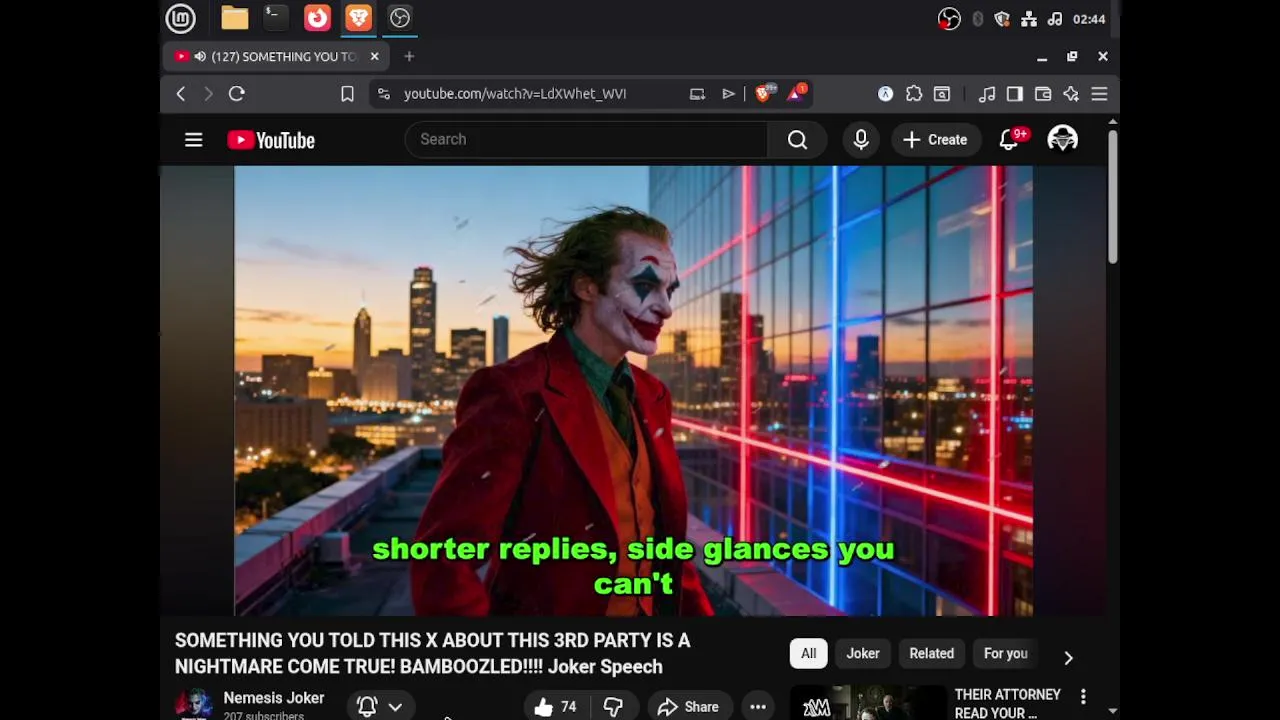Show the calendar from the 02:44 clock
Screen dimensions: 1280x720
tap(1089, 19)
